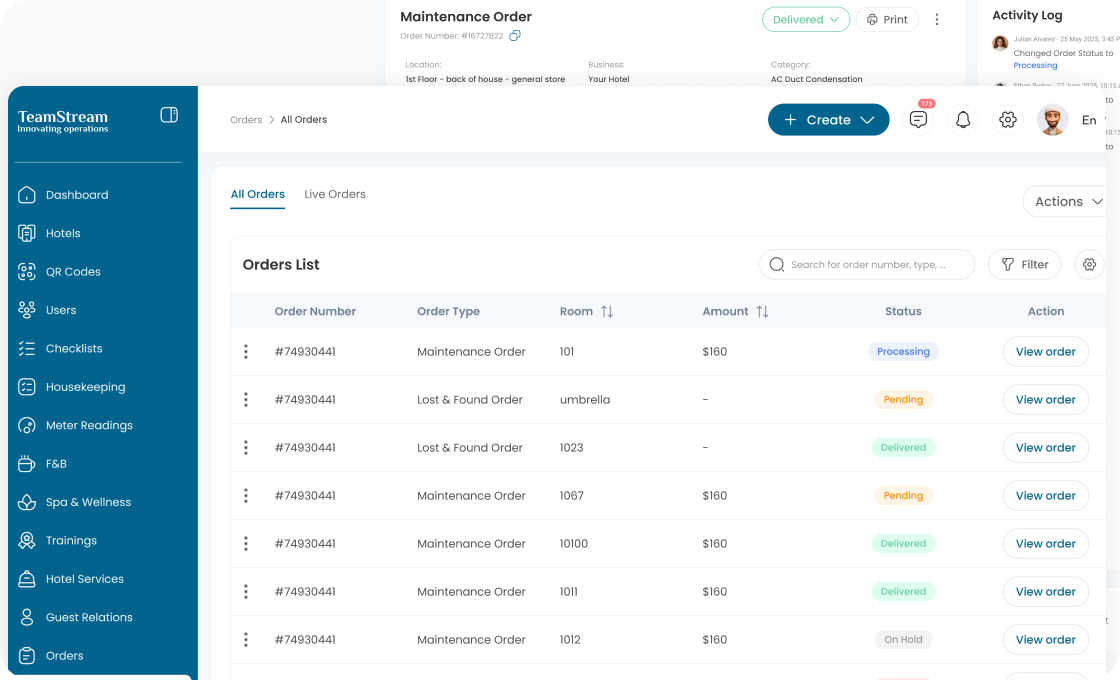Copy the order number #16727822

tap(515, 36)
